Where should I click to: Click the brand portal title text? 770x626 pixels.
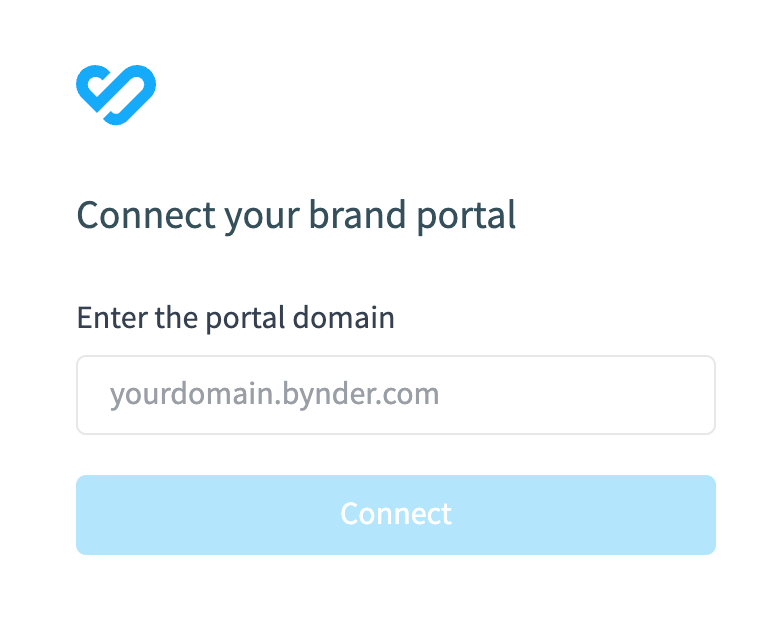296,215
